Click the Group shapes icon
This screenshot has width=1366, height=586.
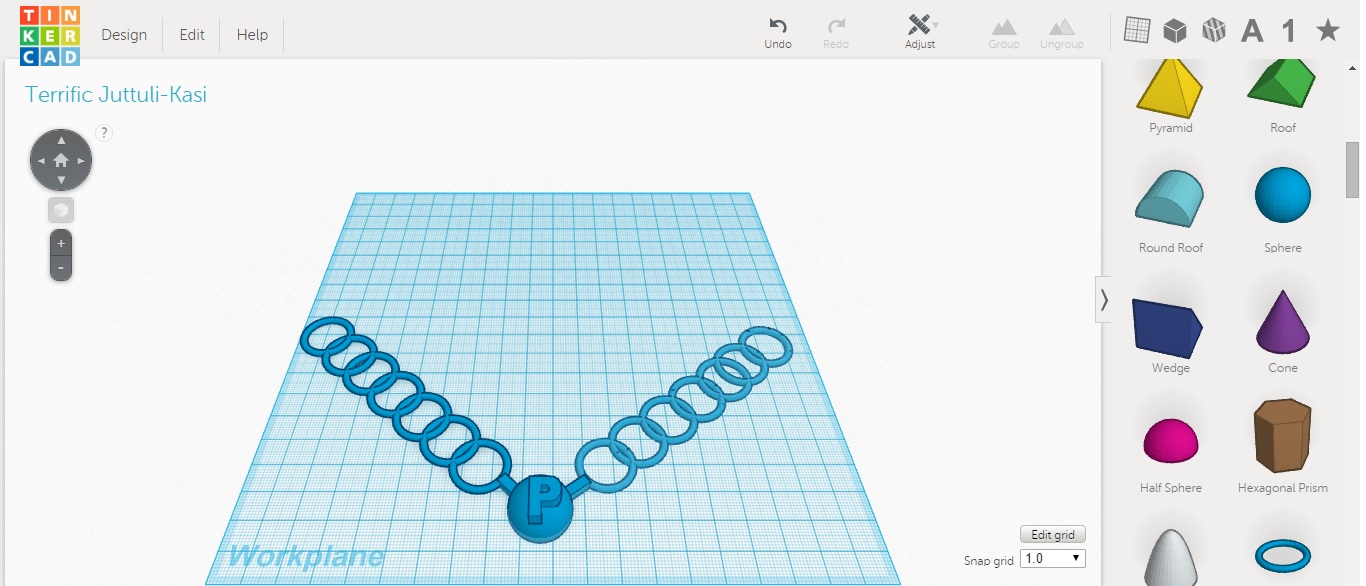tap(1004, 33)
